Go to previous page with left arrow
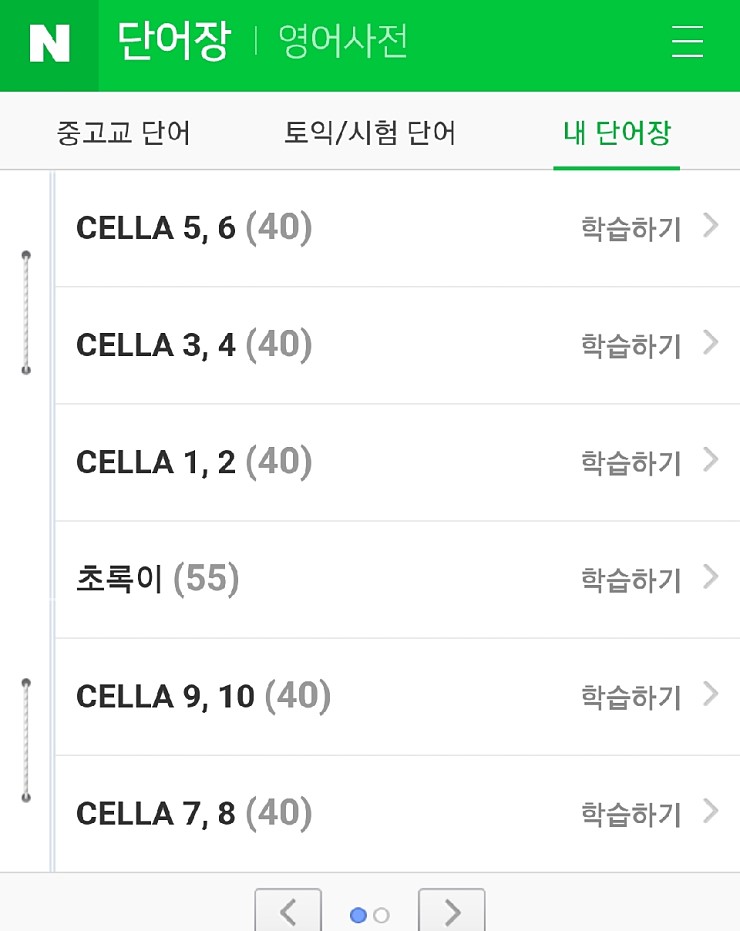 click(x=288, y=911)
